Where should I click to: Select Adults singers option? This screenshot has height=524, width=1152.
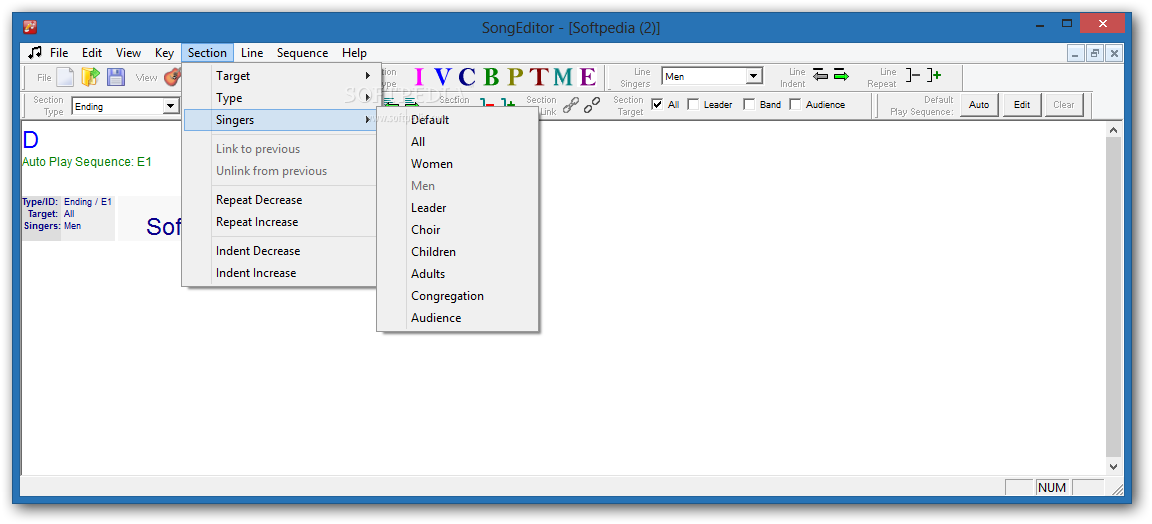click(458, 274)
